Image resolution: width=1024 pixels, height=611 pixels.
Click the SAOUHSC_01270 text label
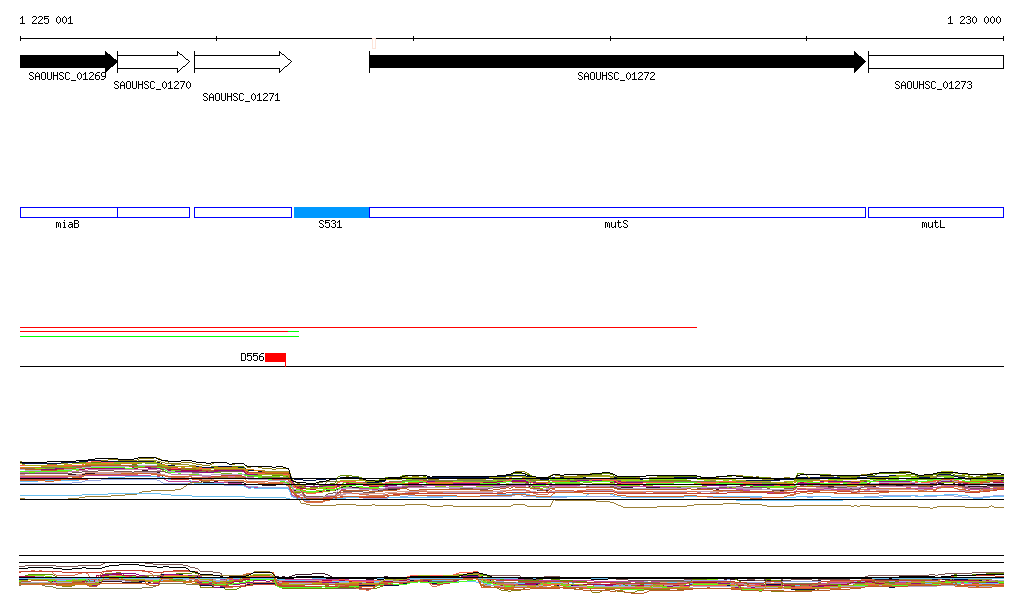[152, 85]
